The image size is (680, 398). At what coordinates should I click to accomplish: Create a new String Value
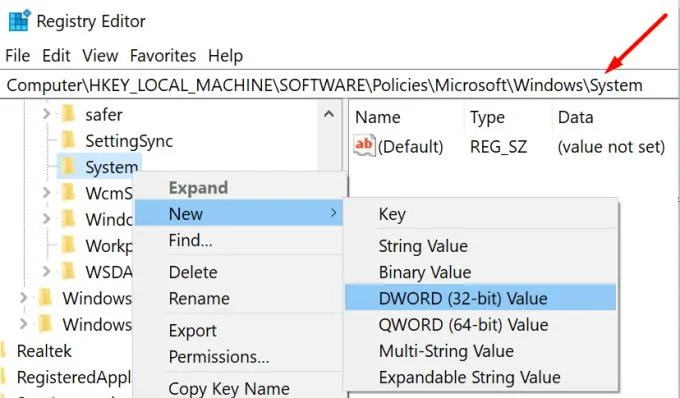(x=423, y=246)
